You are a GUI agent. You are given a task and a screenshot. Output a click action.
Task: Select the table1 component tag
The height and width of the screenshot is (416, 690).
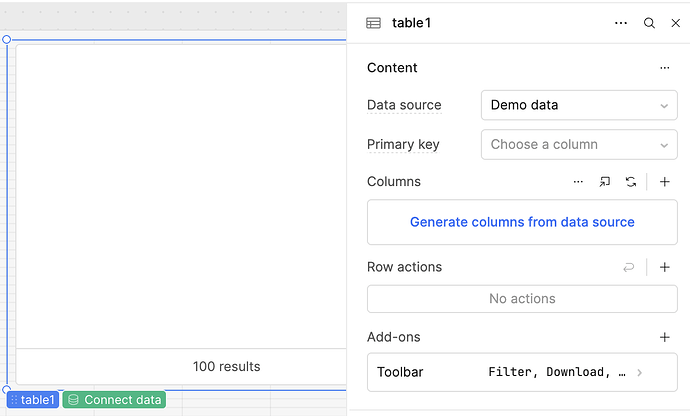coord(33,400)
